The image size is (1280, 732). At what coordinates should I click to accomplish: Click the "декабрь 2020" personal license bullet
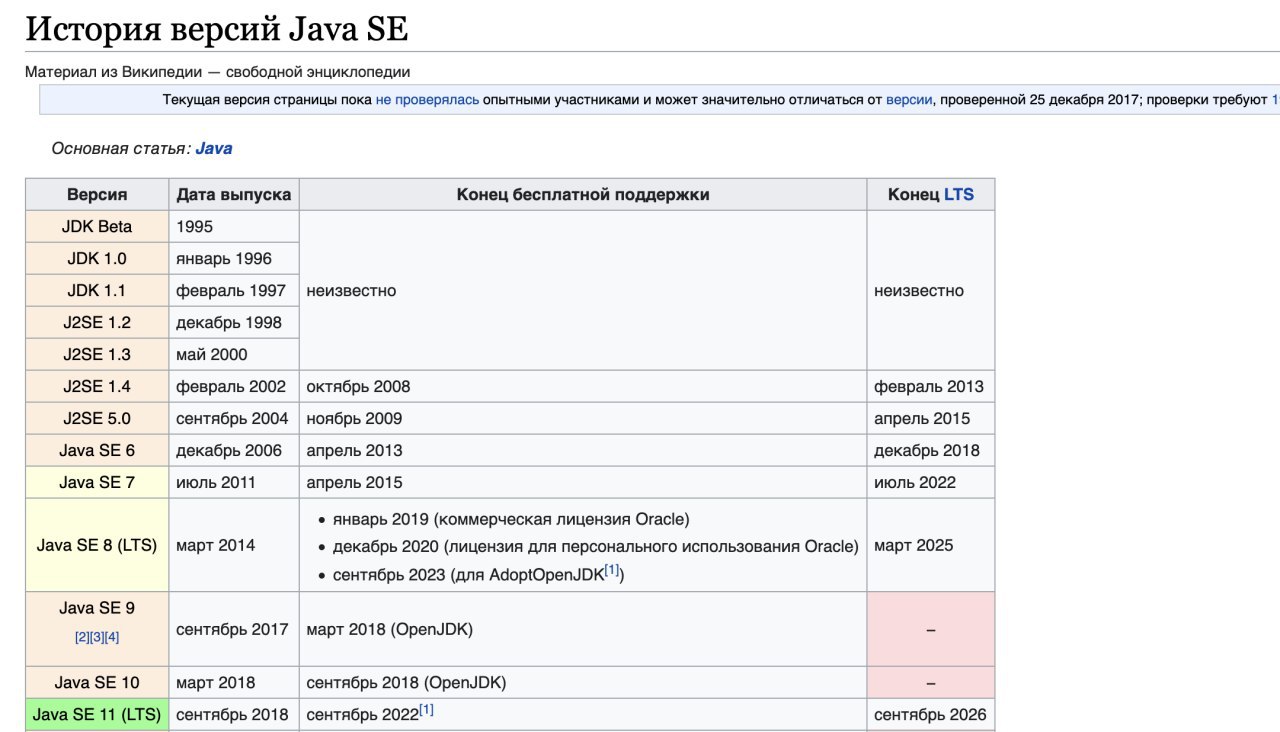tap(595, 546)
